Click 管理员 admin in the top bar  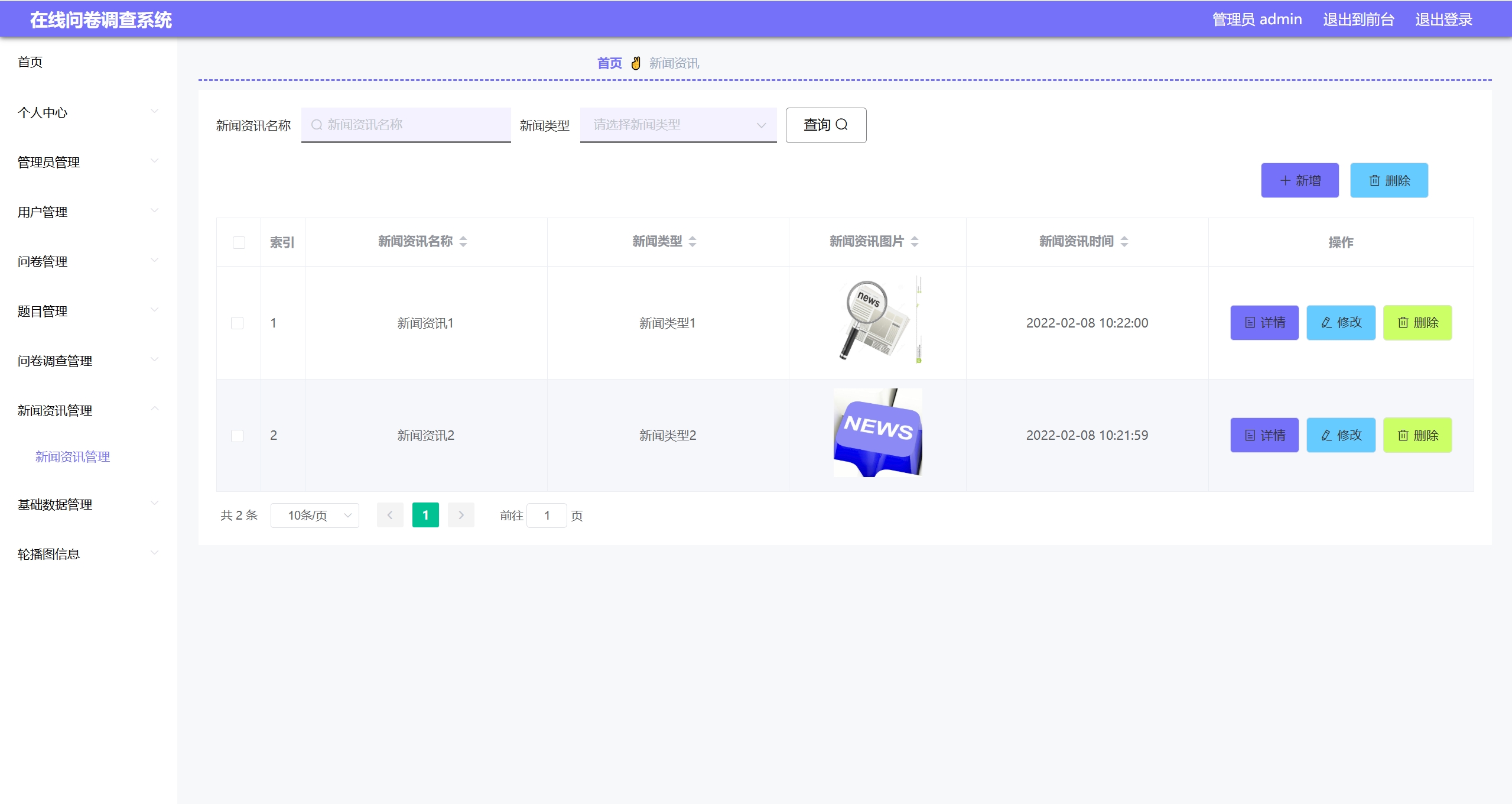tap(1257, 20)
